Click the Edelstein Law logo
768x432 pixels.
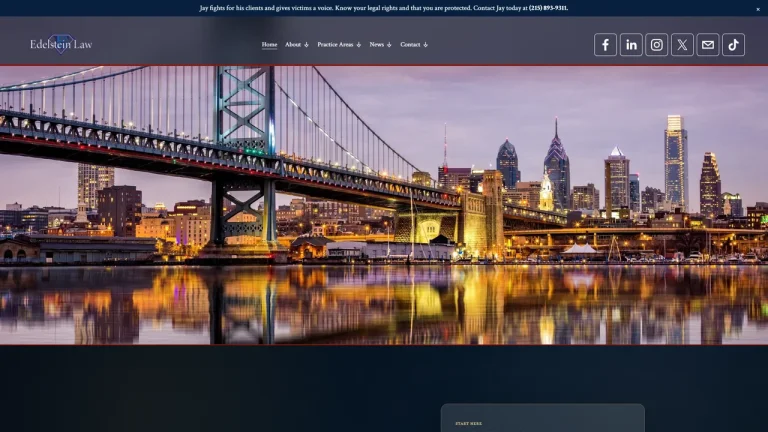(61, 44)
